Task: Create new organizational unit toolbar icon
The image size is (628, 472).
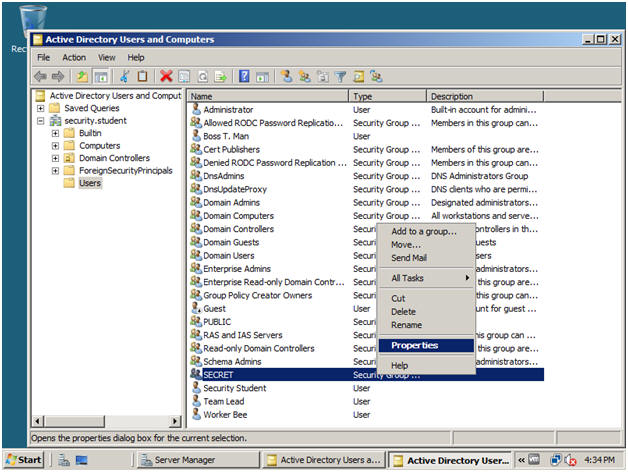Action: point(322,76)
